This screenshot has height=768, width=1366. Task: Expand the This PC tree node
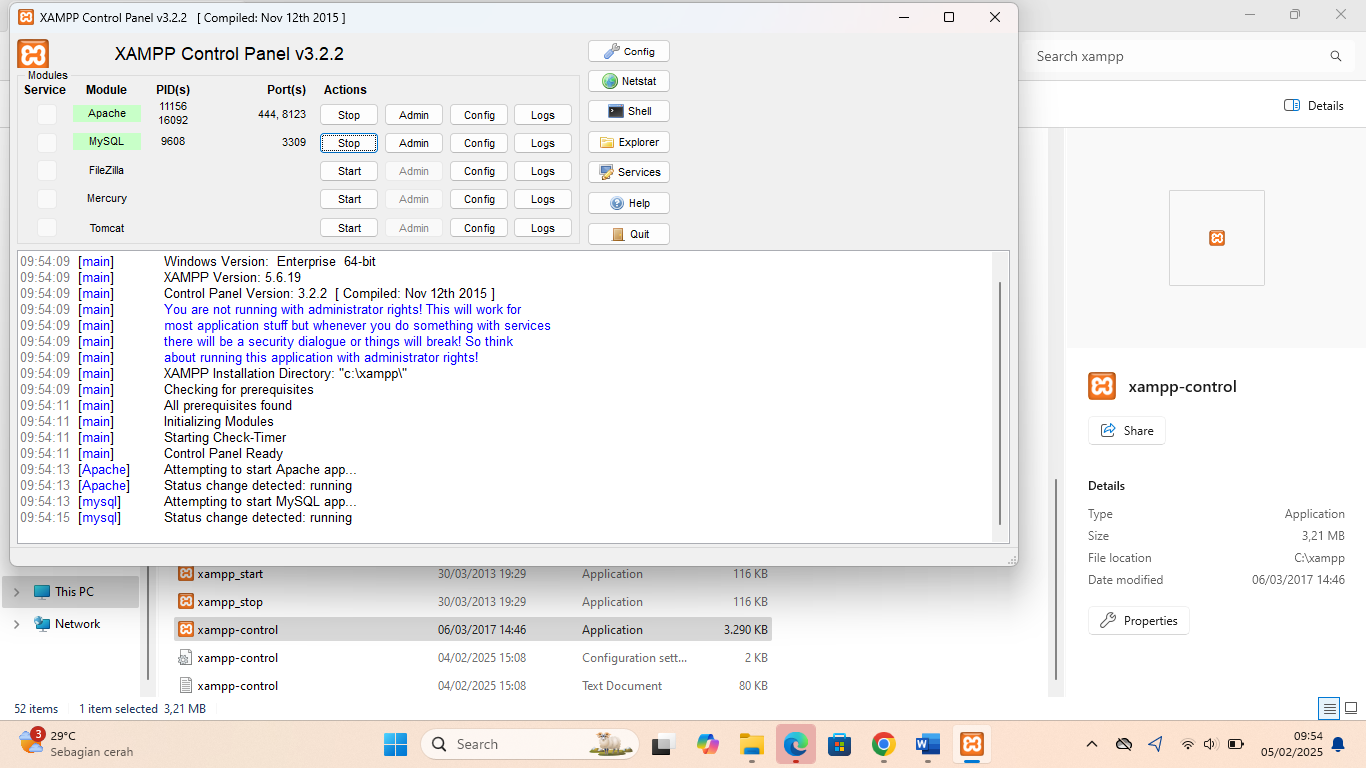tap(16, 592)
